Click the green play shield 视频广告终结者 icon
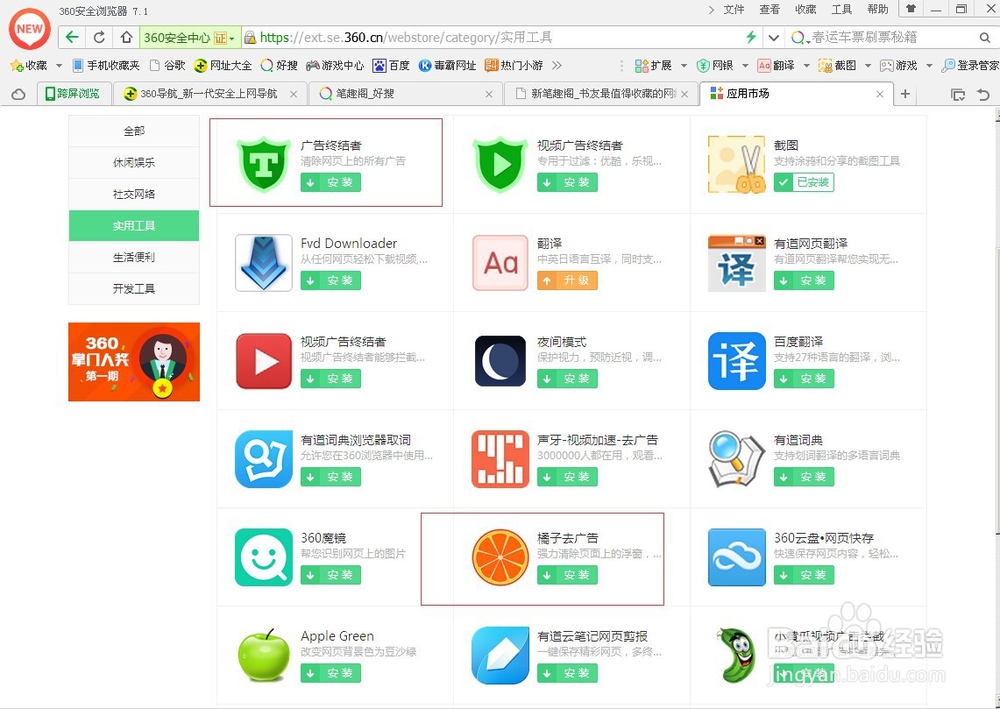The image size is (1000, 709). 501,164
